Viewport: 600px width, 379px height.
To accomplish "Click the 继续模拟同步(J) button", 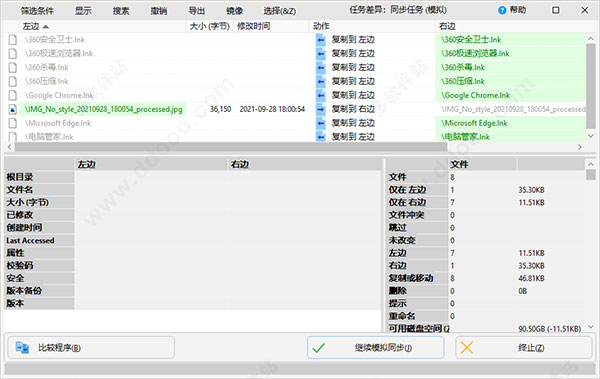I will click(375, 348).
